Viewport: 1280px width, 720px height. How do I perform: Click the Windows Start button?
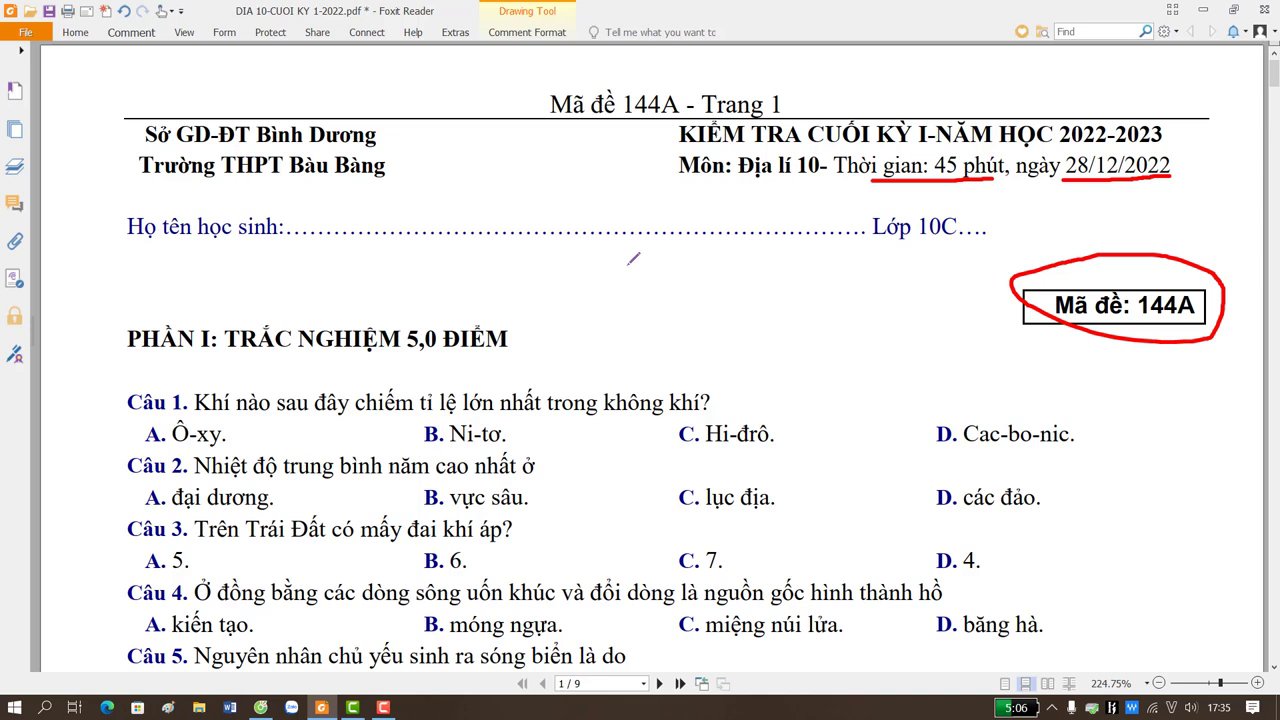[x=15, y=707]
